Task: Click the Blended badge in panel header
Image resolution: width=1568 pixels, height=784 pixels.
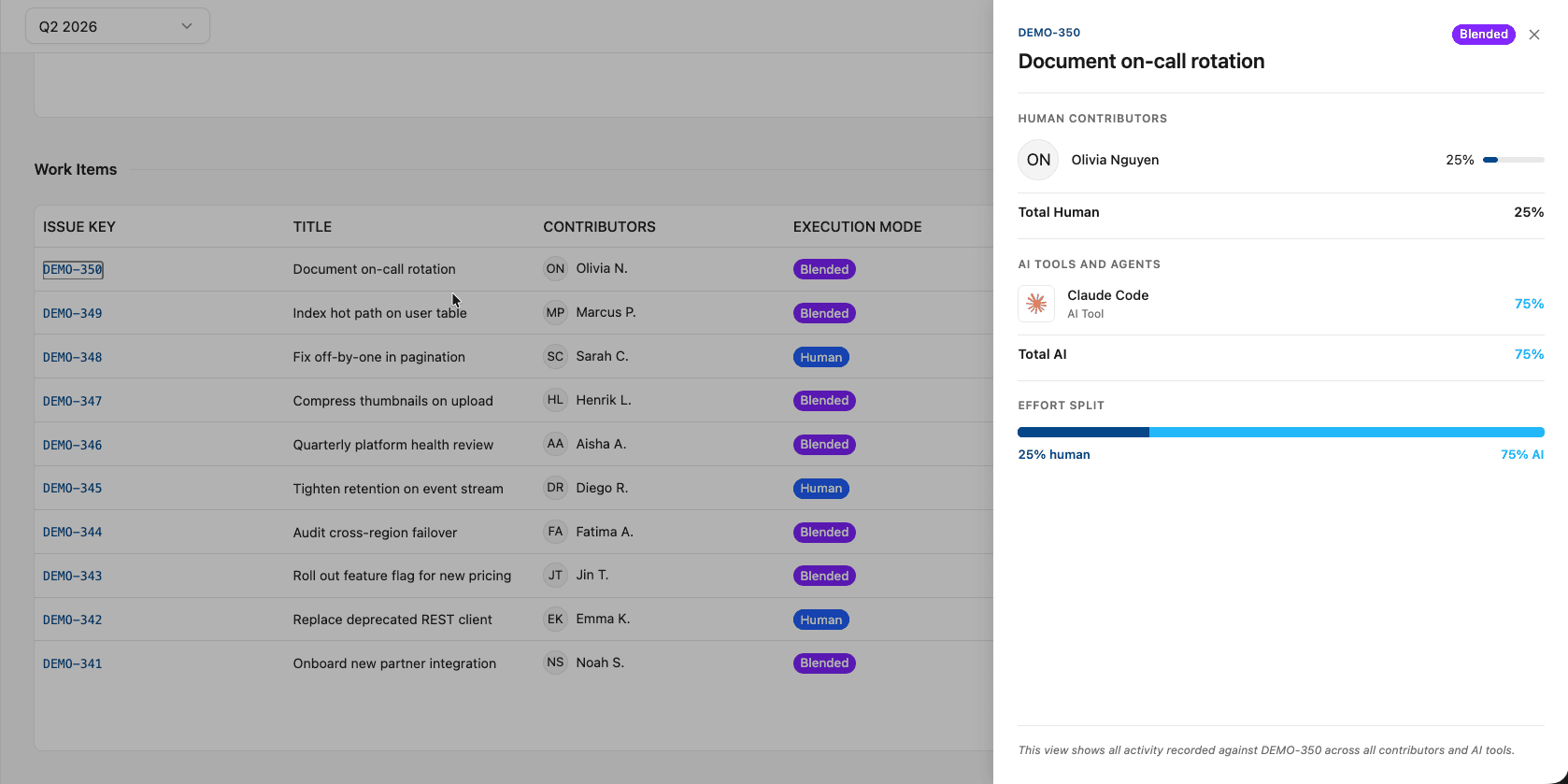Action: [x=1483, y=35]
